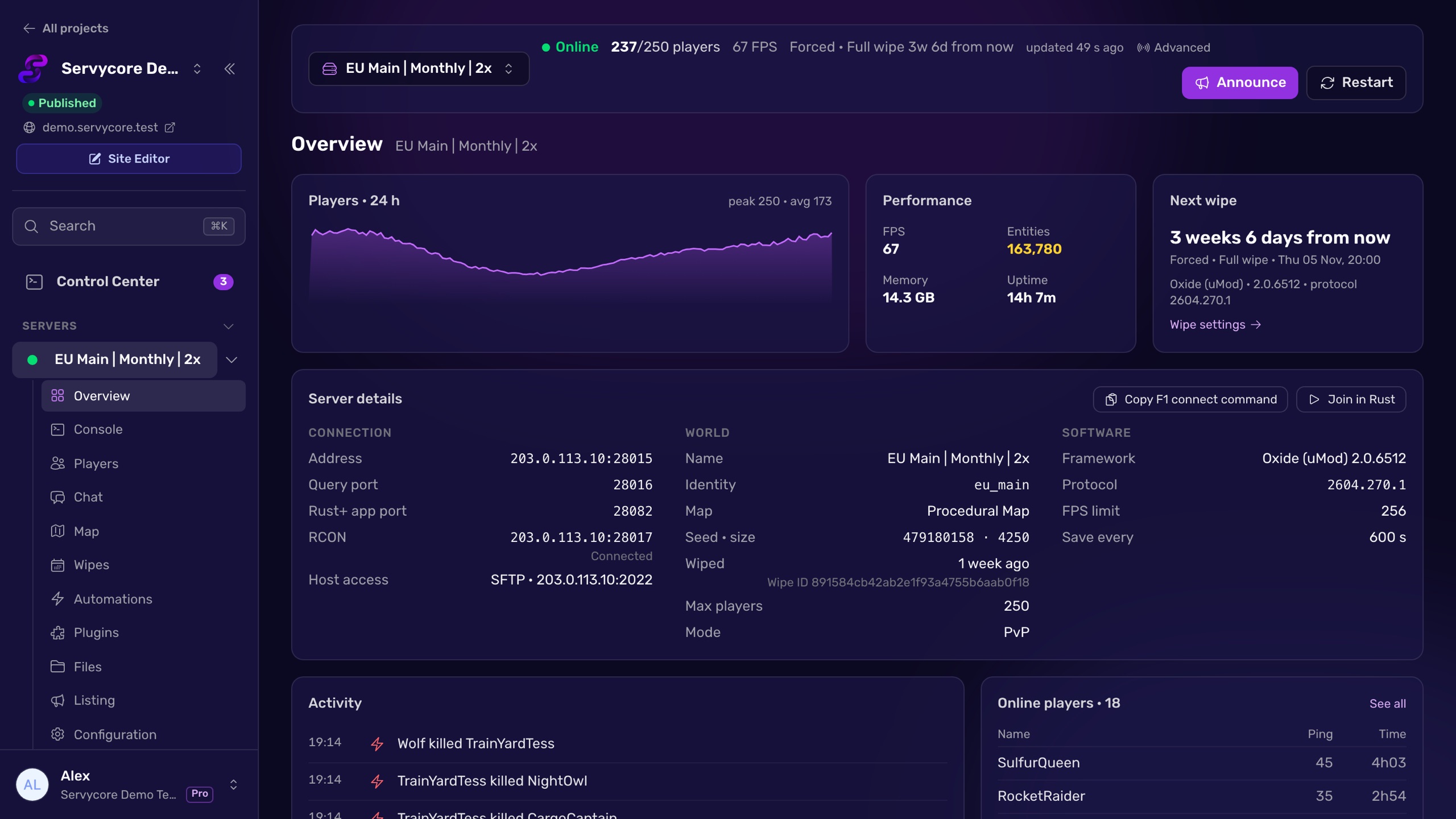Go back to All projects
The width and height of the screenshot is (1456, 819).
click(66, 28)
